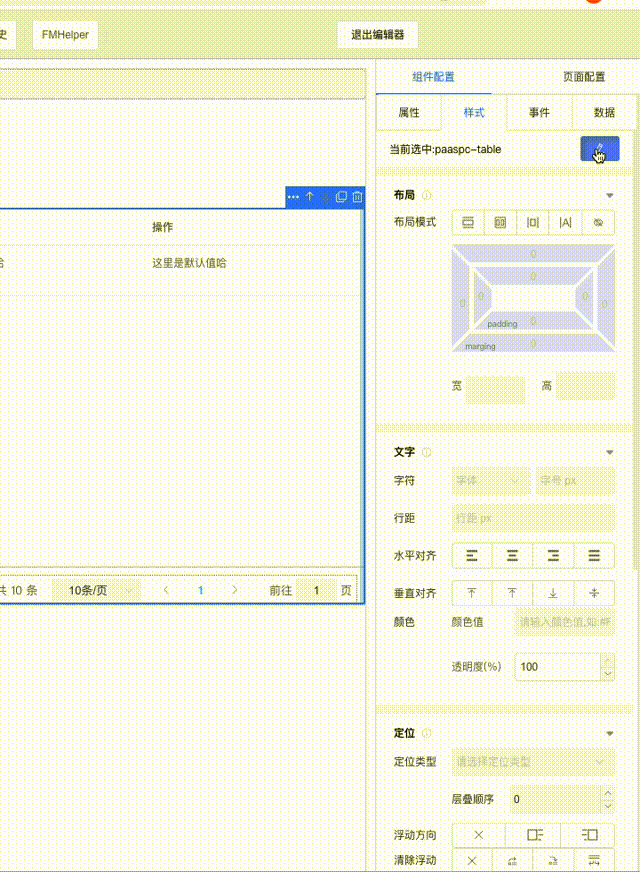Viewport: 640px width, 872px height.
Task: Click the delete trash icon on table toolbar
Action: [x=357, y=198]
